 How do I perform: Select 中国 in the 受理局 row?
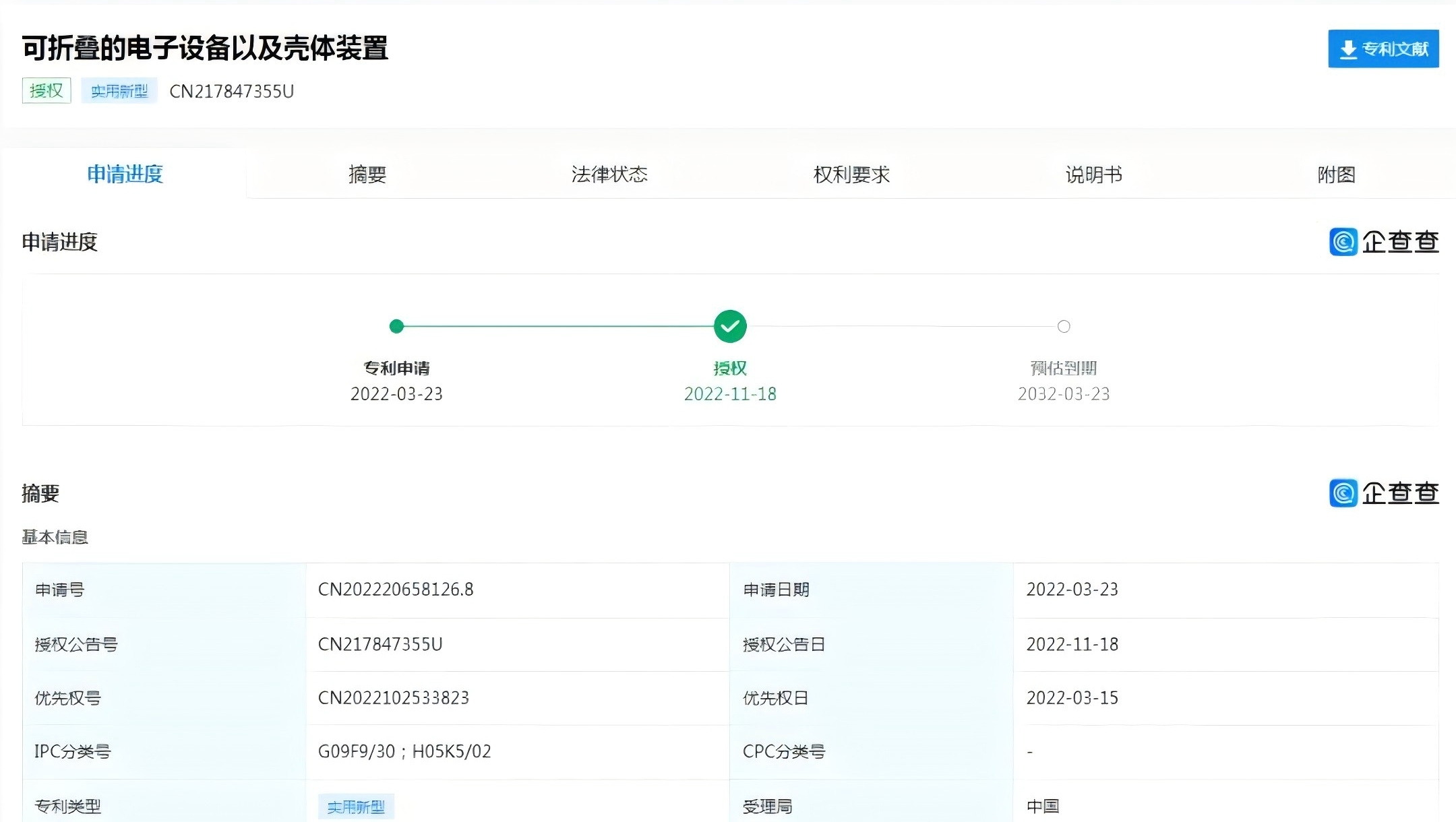[1043, 807]
